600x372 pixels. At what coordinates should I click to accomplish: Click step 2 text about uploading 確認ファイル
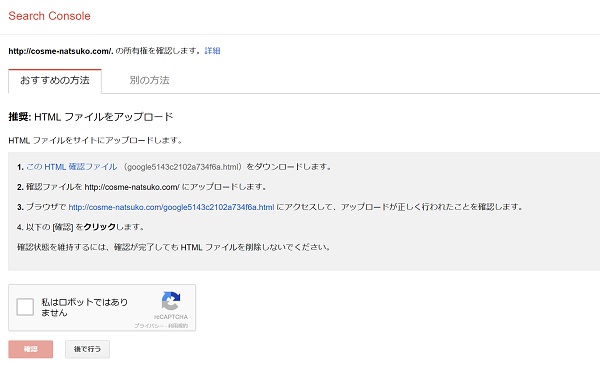(142, 187)
